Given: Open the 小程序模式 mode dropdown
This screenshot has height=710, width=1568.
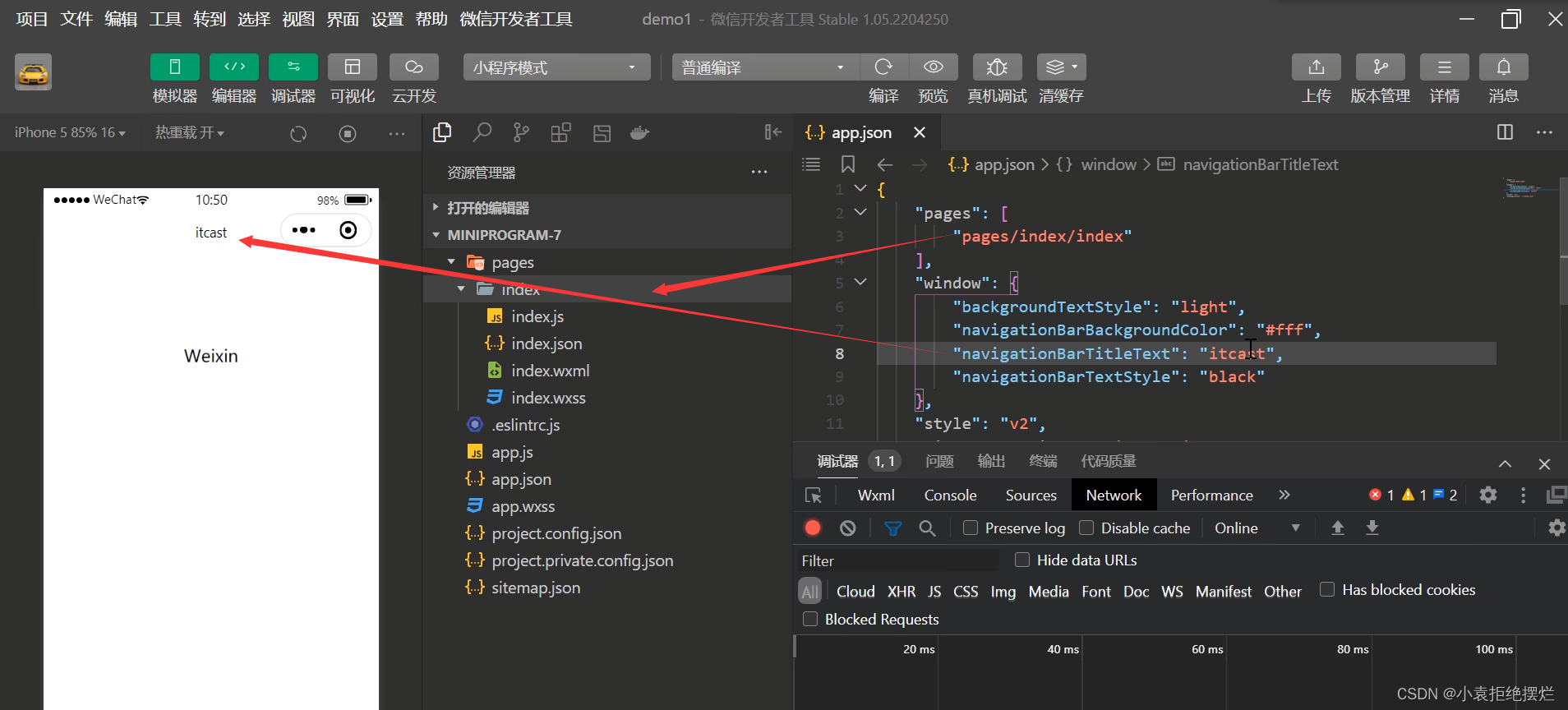Looking at the screenshot, I should coord(556,67).
